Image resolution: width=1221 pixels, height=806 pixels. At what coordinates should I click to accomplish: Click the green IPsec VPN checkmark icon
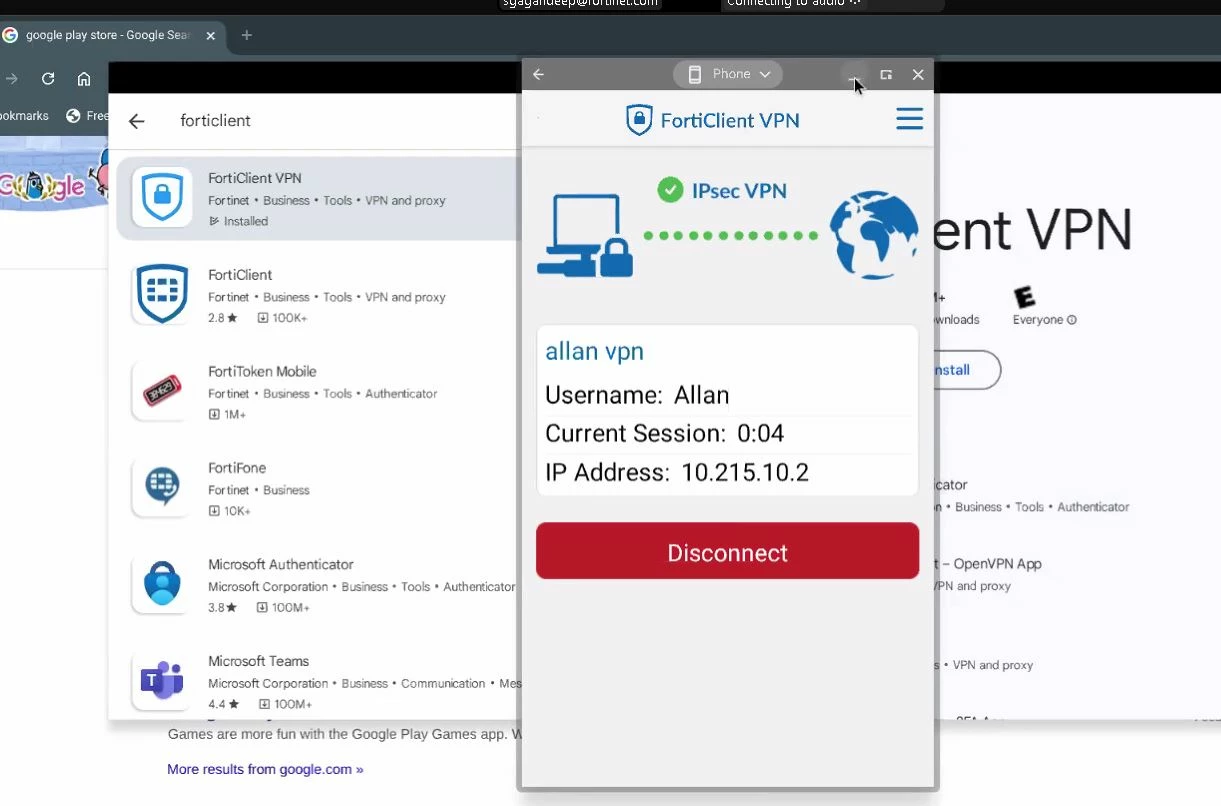click(x=670, y=190)
